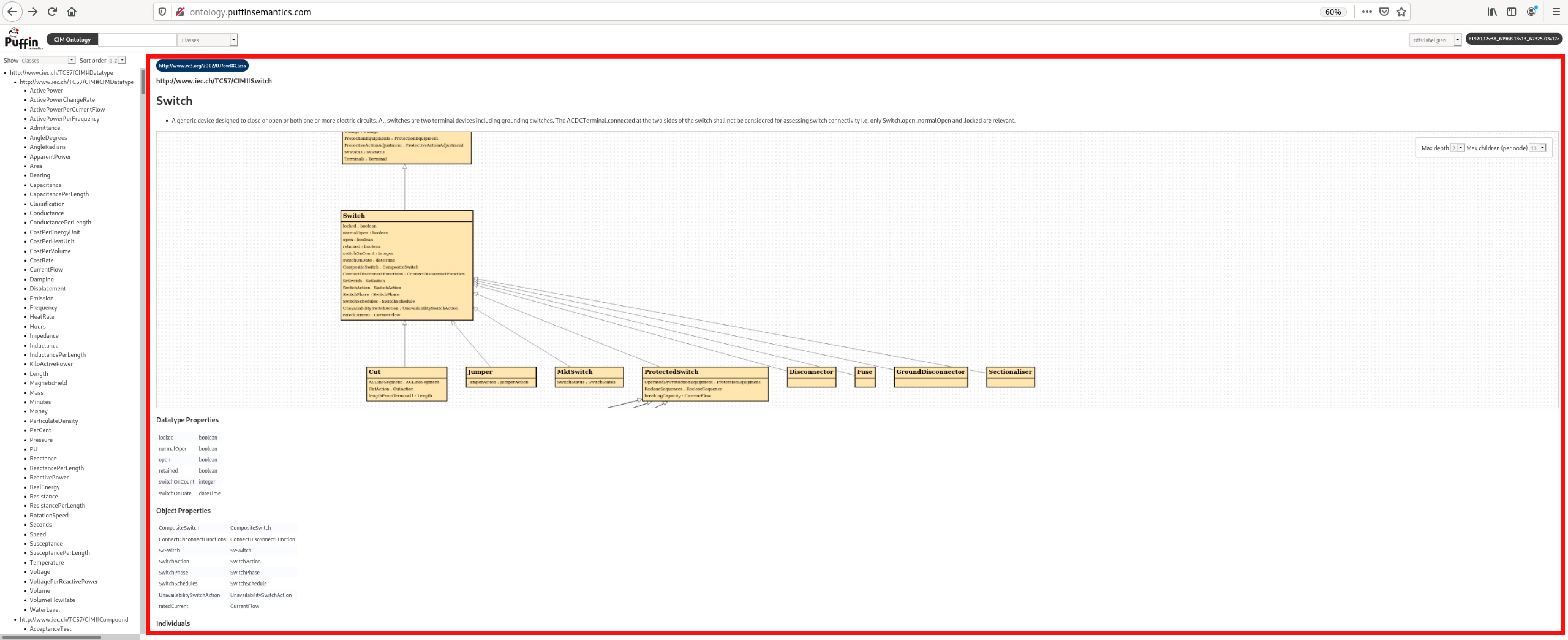
Task: Reset the 60% zoom level badge
Action: (1333, 12)
